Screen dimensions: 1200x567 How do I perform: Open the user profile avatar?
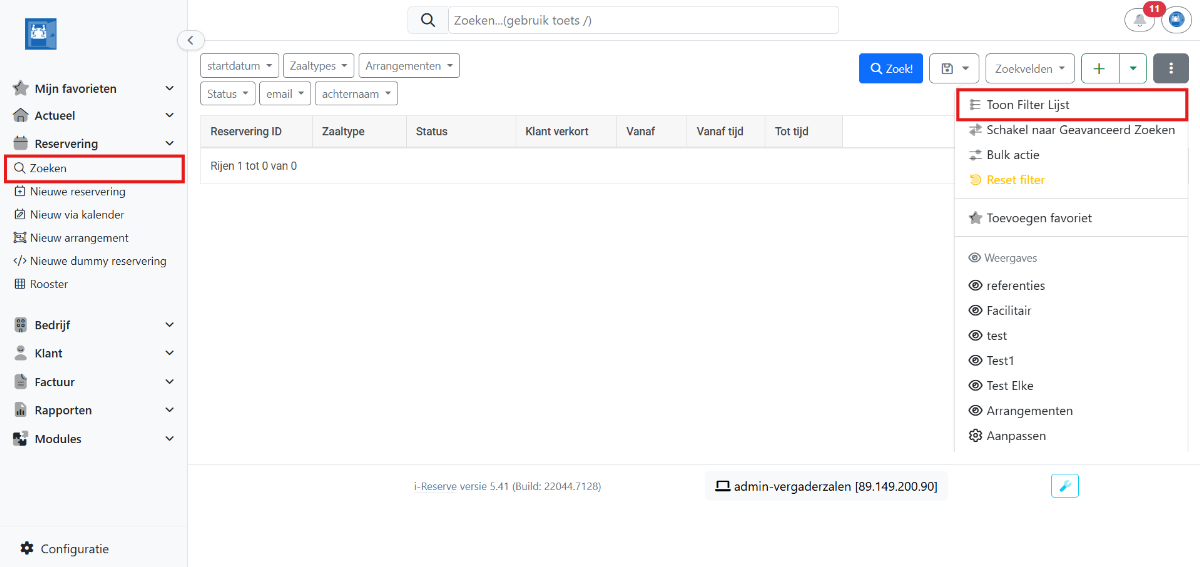(1175, 21)
